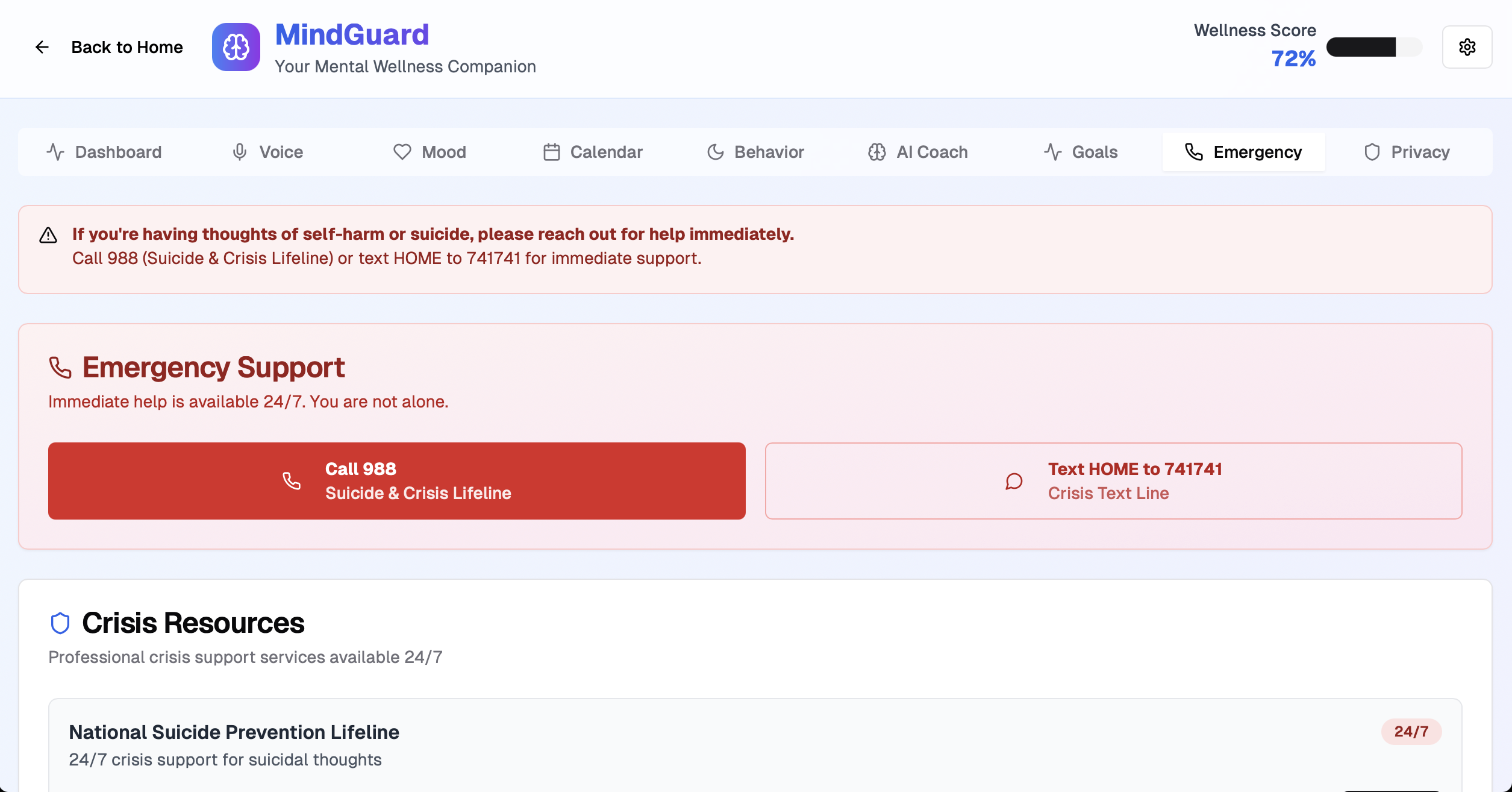Click the heart icon on Mood tab
This screenshot has height=792, width=1512.
coord(401,152)
